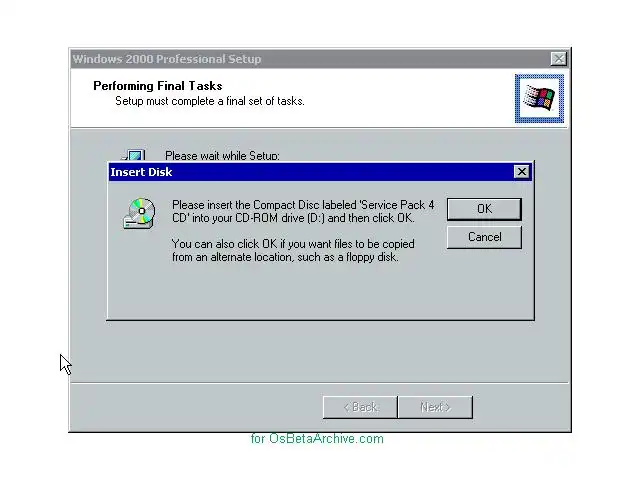The height and width of the screenshot is (480, 640).
Task: Click the 'Performing Final Tasks' heading
Action: 158,86
